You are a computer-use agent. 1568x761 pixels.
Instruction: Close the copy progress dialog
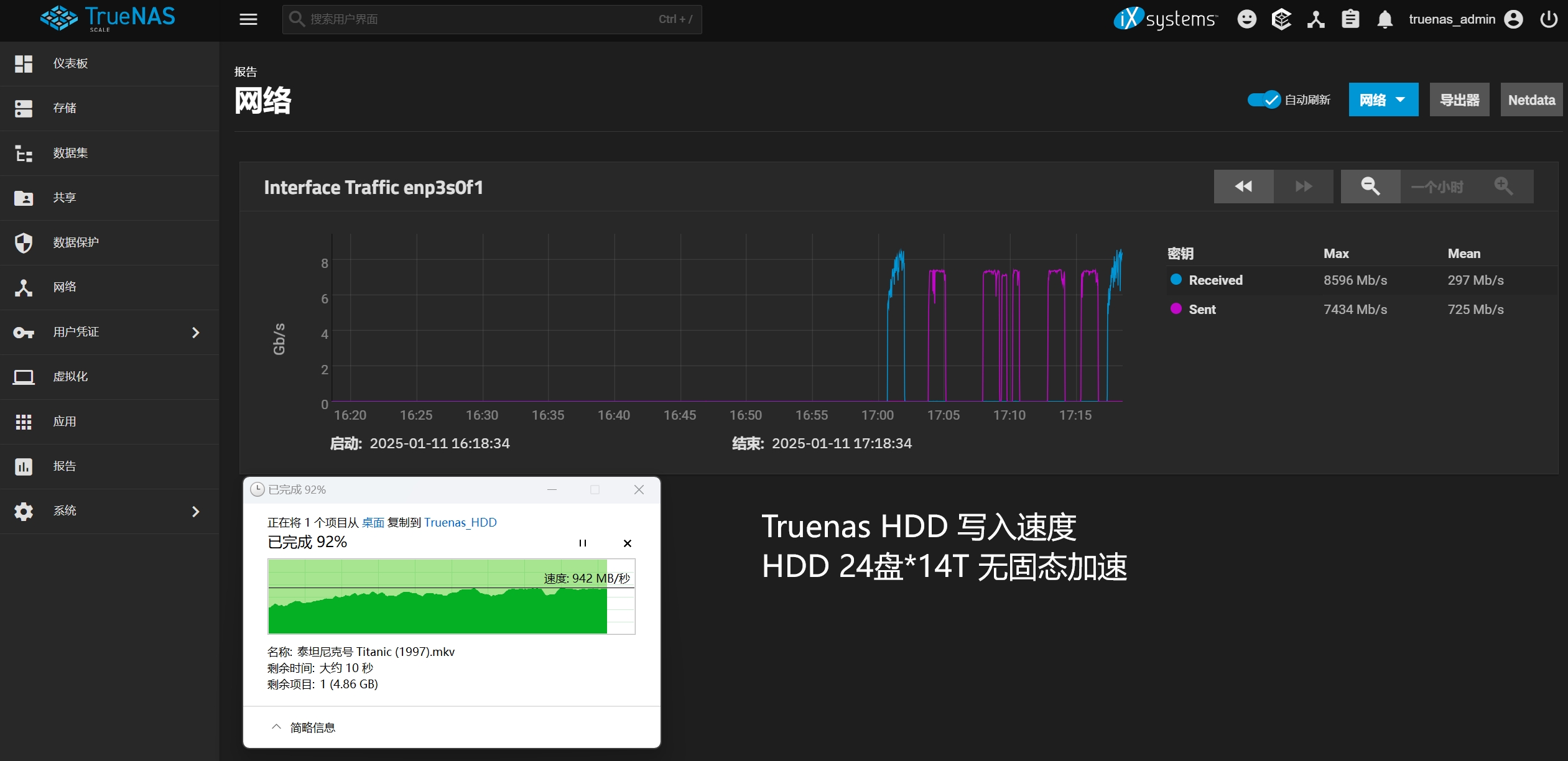click(x=639, y=489)
